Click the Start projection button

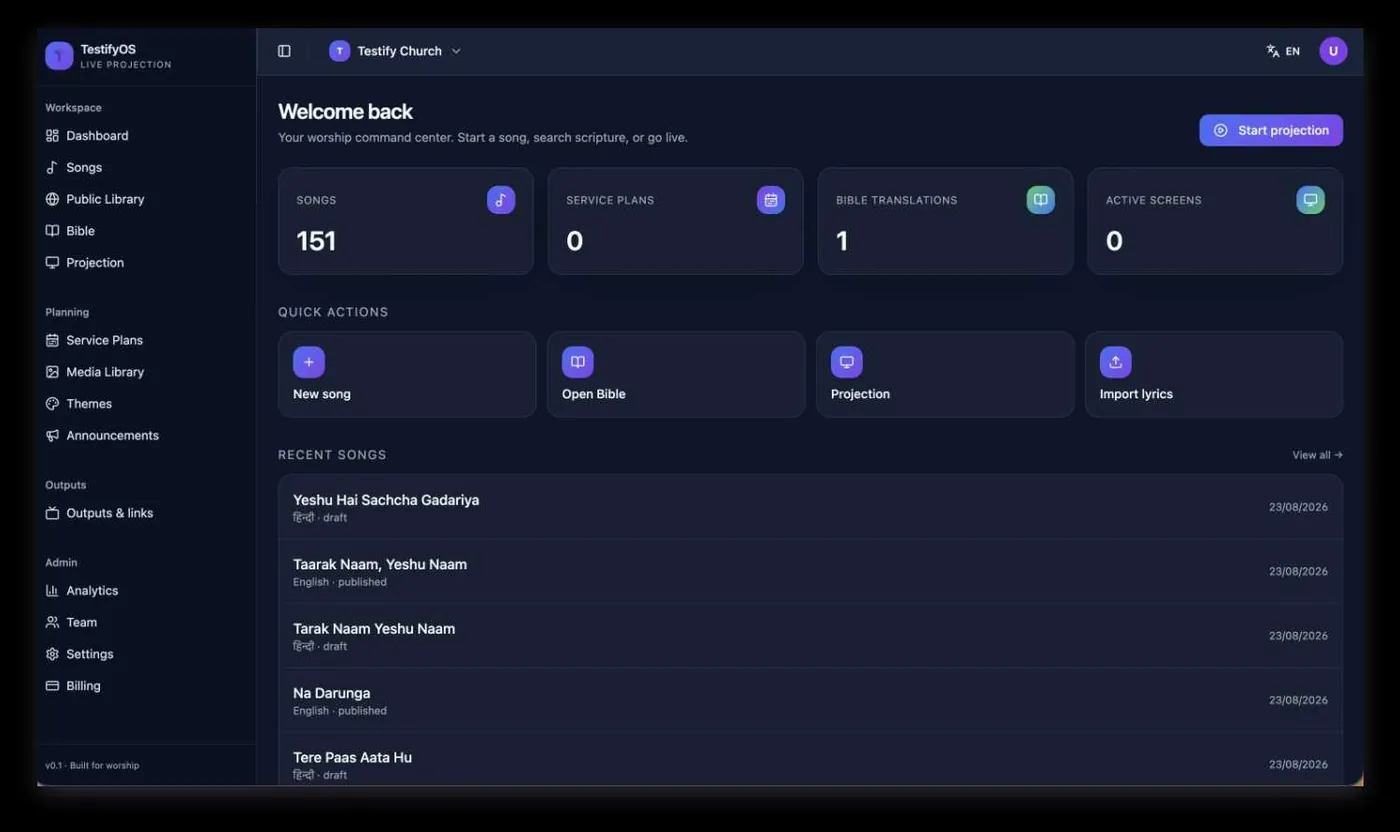[1271, 130]
